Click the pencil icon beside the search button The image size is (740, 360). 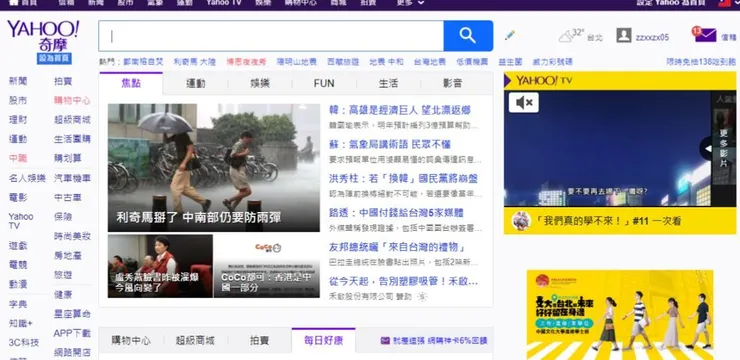510,35
